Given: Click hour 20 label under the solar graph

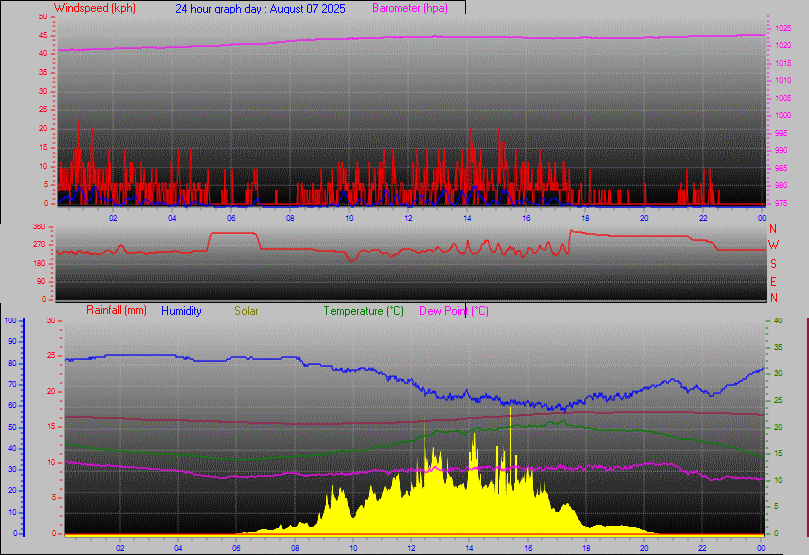Looking at the screenshot, I should [x=644, y=548].
